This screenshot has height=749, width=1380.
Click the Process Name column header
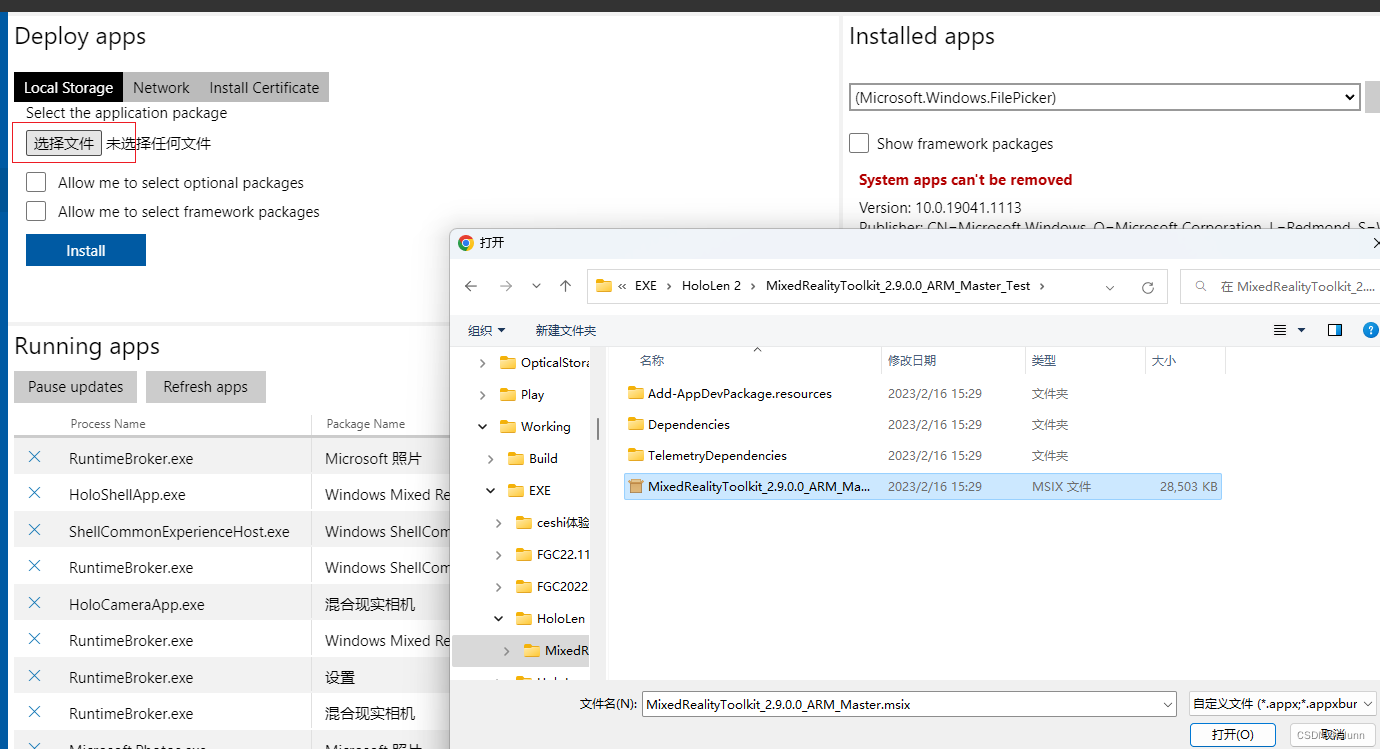tap(108, 424)
